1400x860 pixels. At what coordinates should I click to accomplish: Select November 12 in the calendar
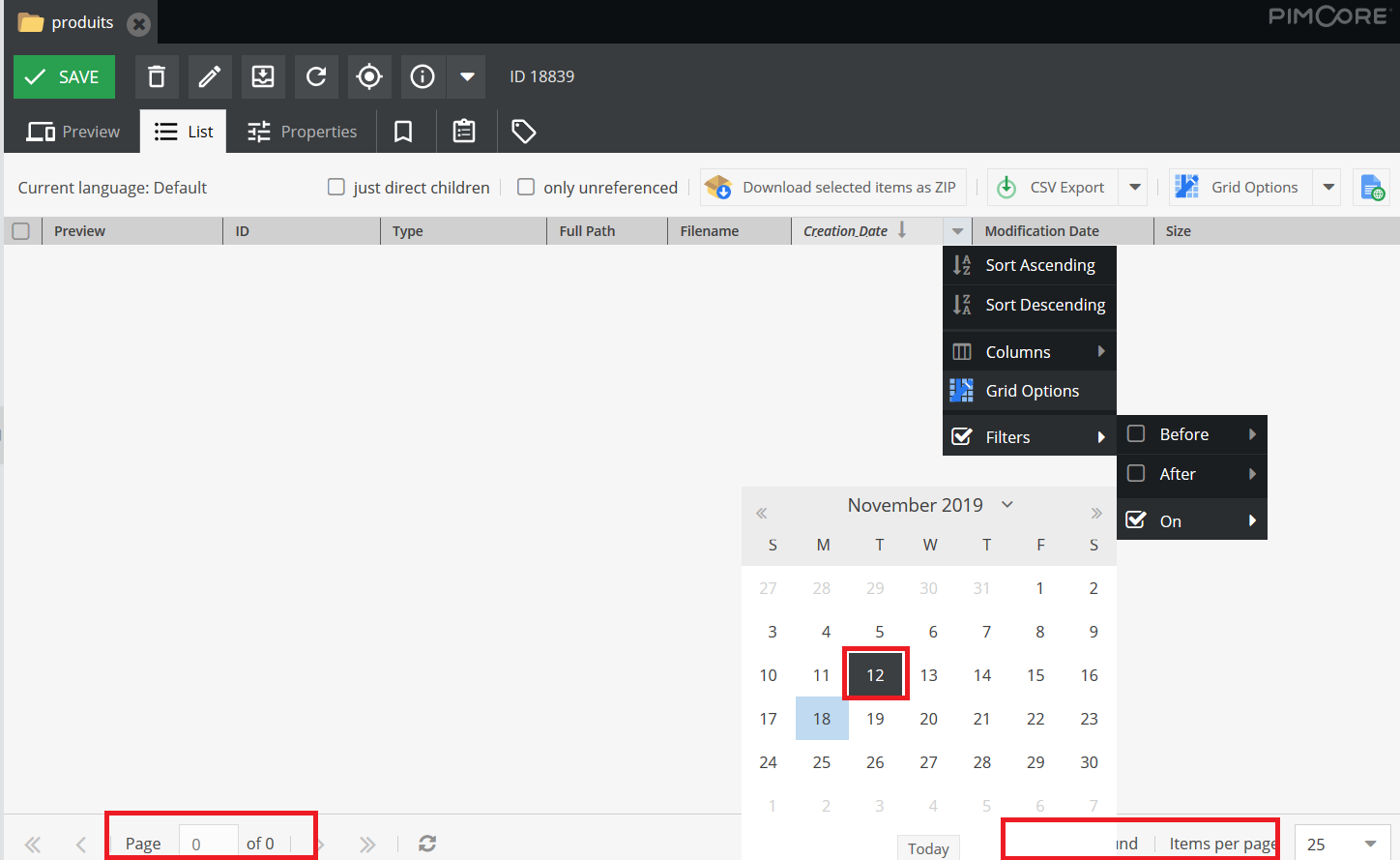pyautogui.click(x=875, y=674)
